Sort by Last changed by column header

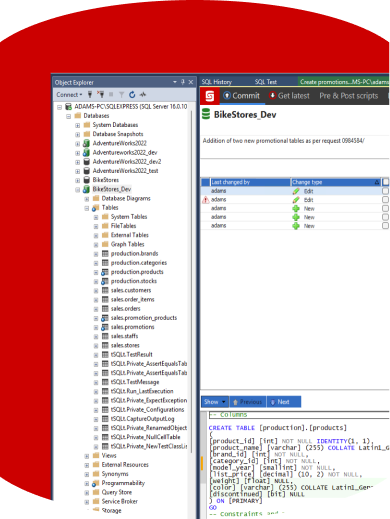(x=250, y=182)
